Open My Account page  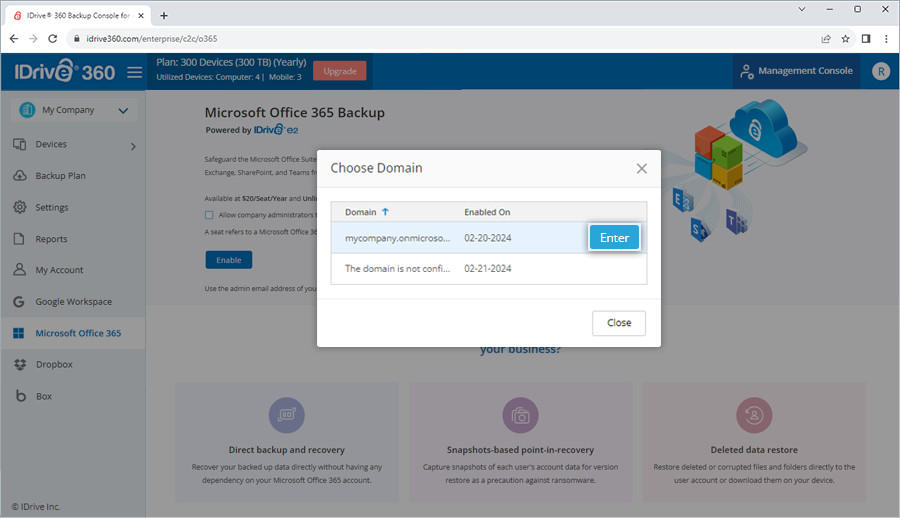click(x=59, y=270)
